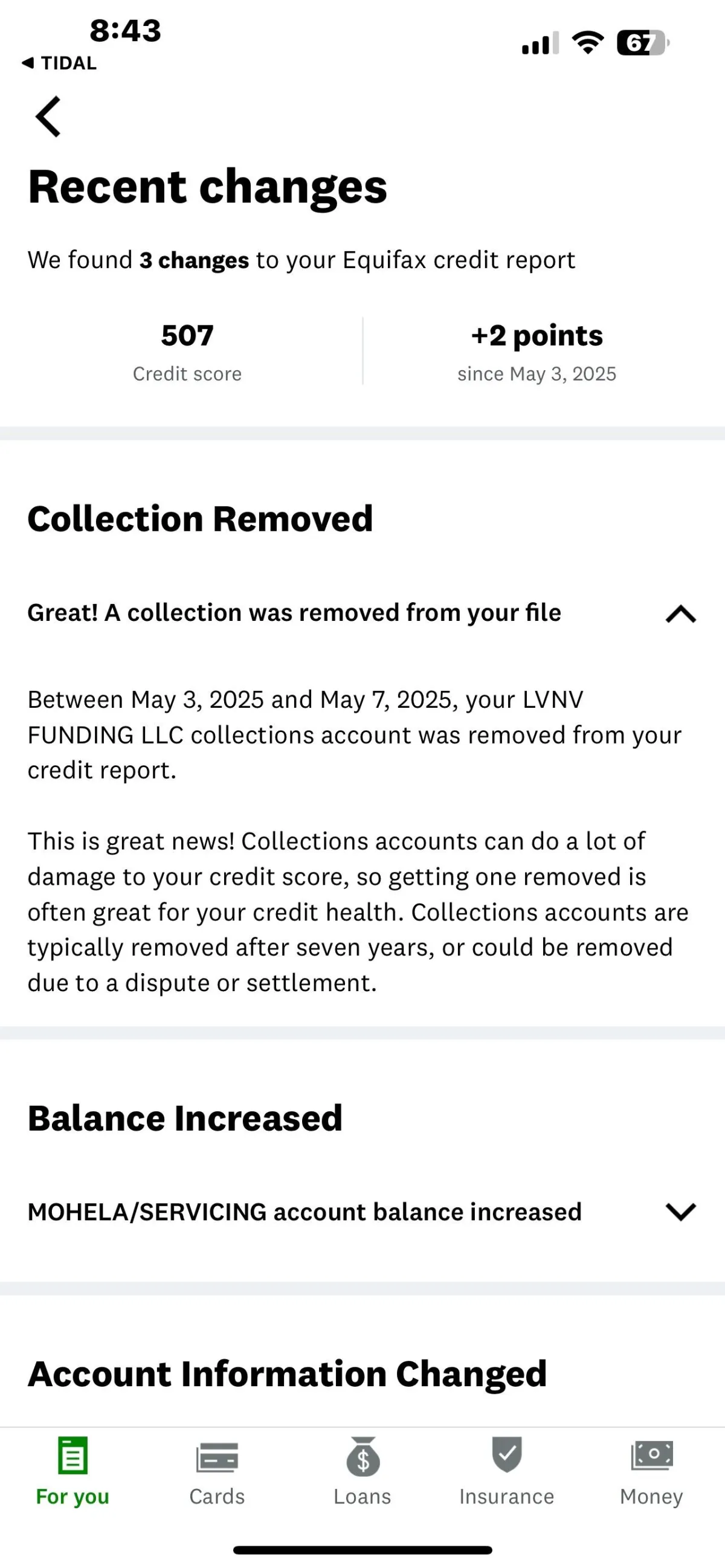Tap the Account Information Changed heading
The image size is (725, 1568).
(288, 1374)
